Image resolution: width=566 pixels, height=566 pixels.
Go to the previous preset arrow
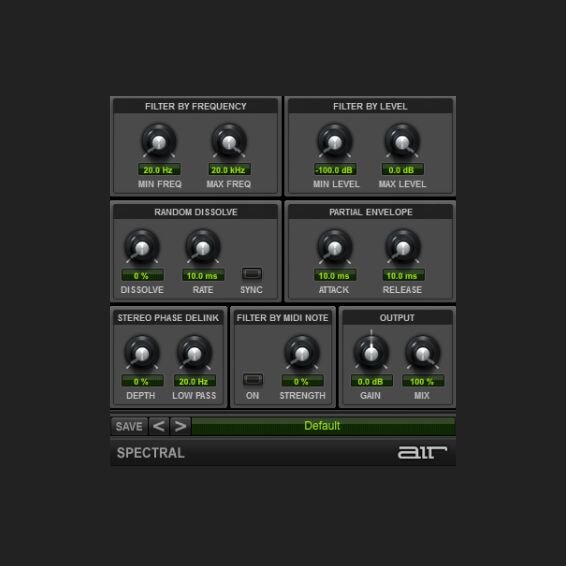tap(159, 426)
